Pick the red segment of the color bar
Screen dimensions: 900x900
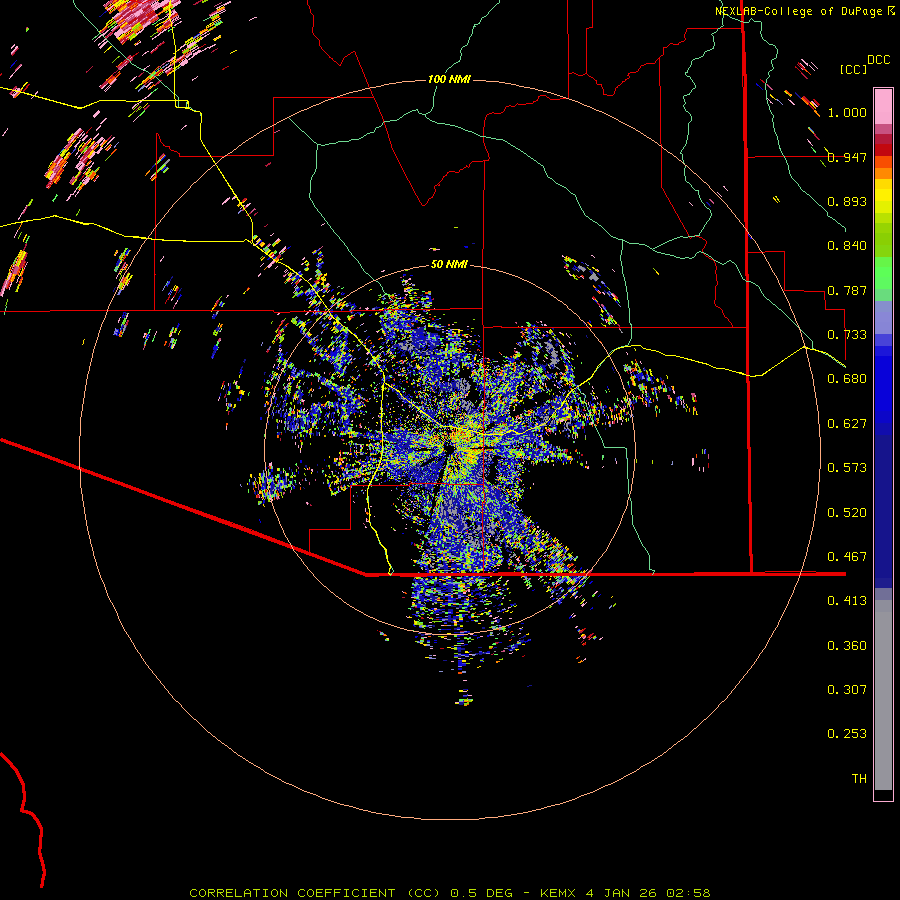click(883, 150)
